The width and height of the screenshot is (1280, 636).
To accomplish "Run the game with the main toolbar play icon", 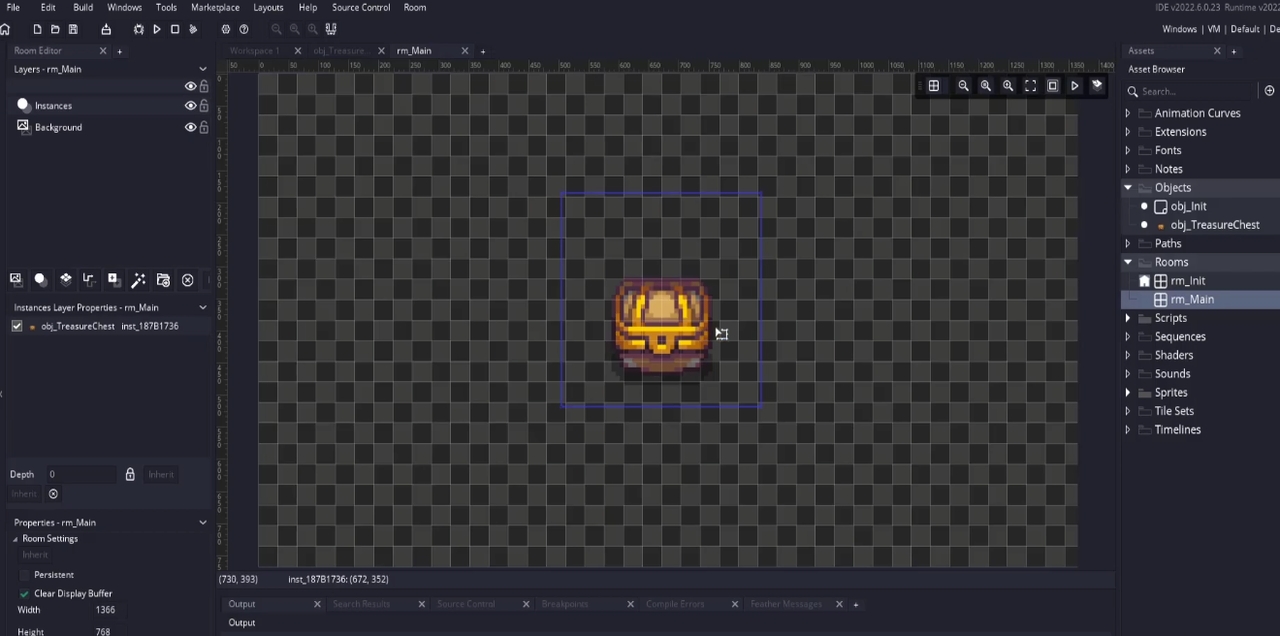I will [156, 29].
